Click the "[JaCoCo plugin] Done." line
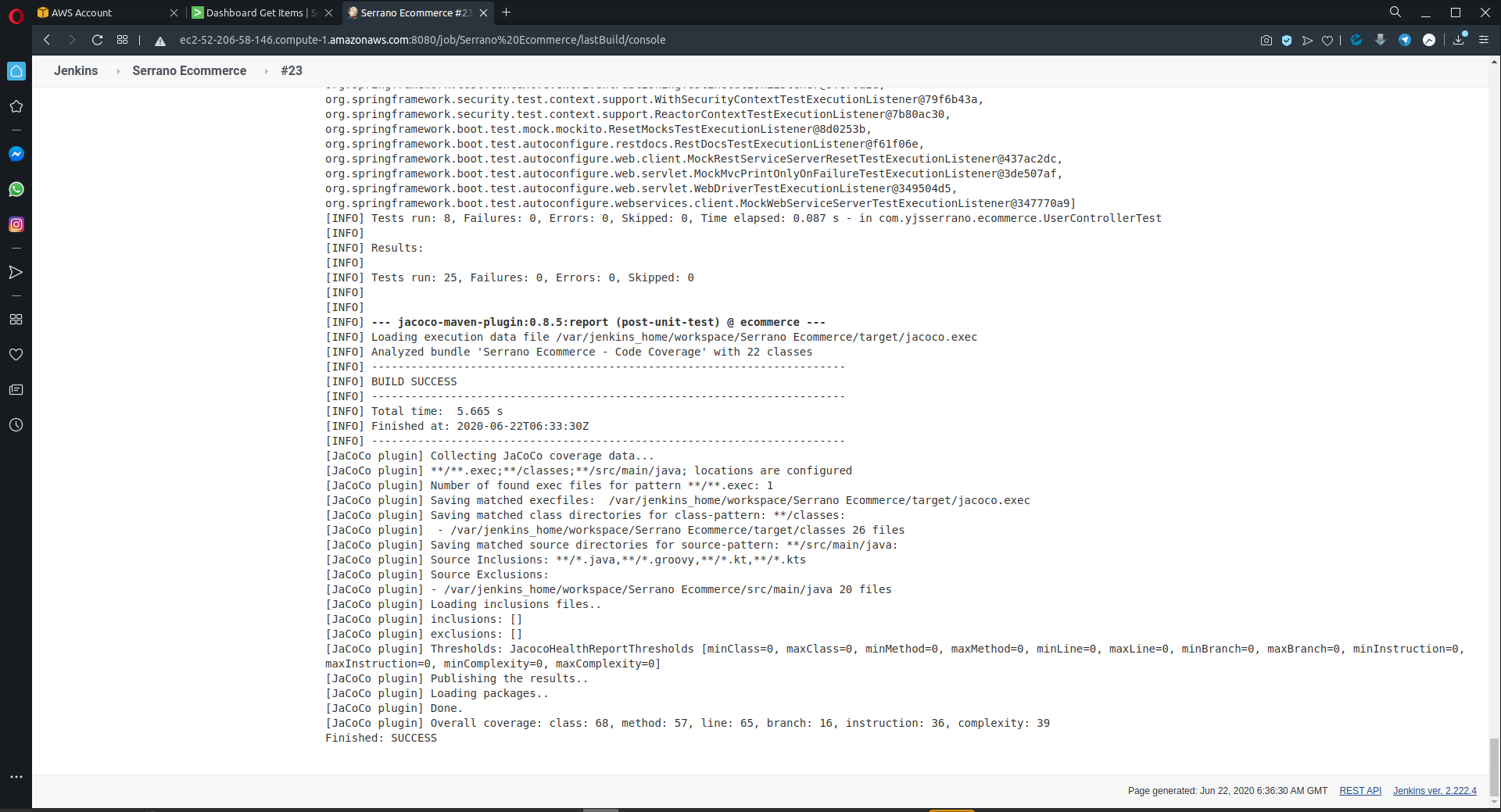Screen dimensions: 1501x812 click(394, 708)
